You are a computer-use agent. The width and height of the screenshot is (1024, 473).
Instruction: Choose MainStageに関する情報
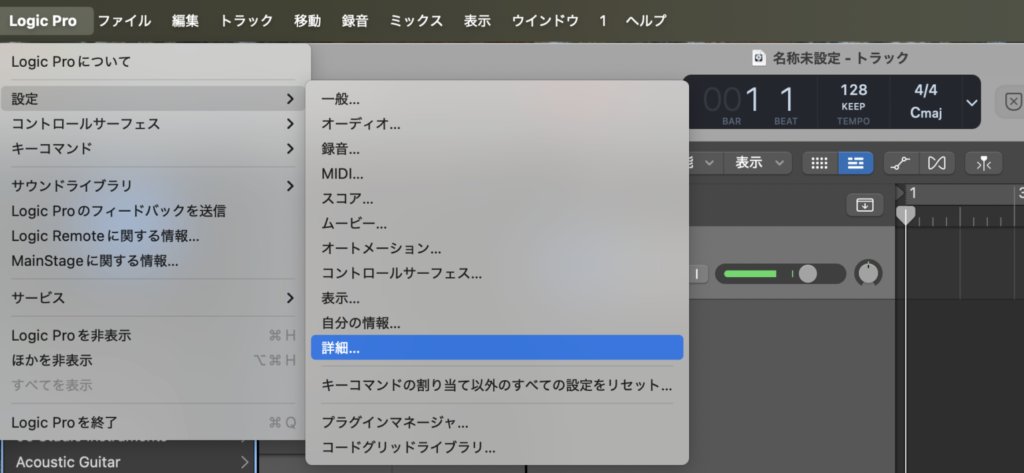[153, 261]
